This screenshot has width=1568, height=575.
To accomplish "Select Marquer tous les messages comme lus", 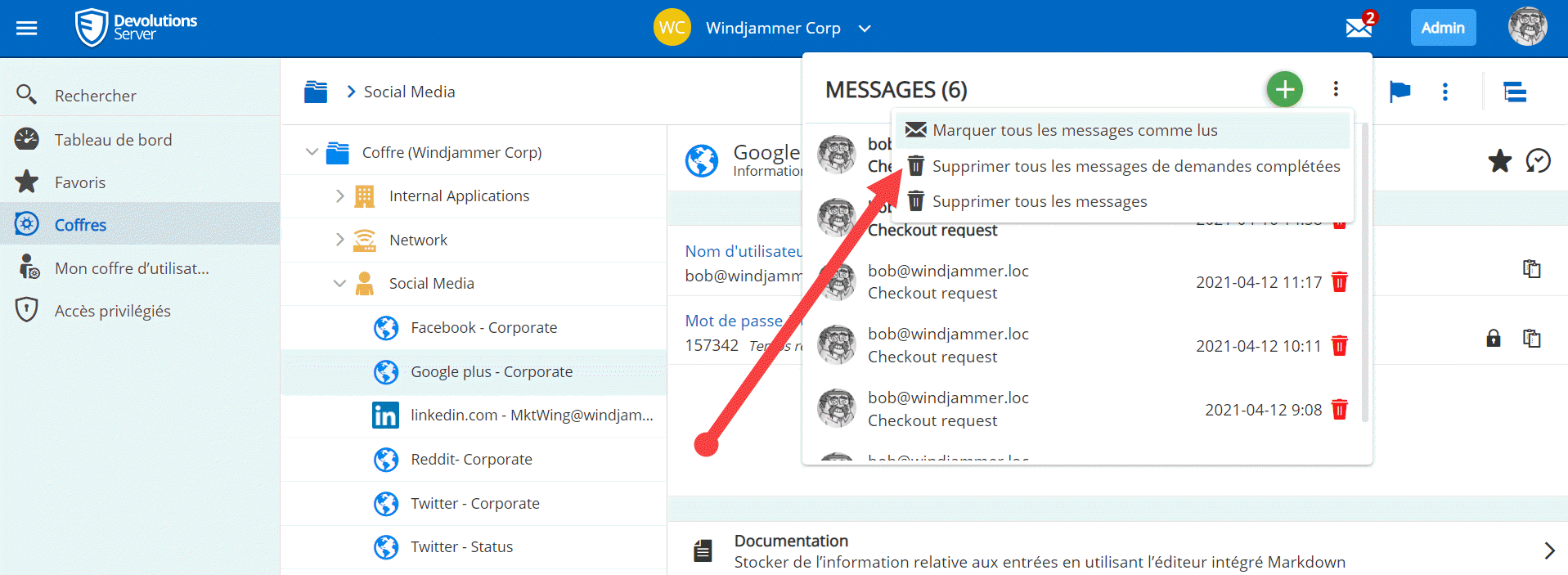I will 1075,130.
